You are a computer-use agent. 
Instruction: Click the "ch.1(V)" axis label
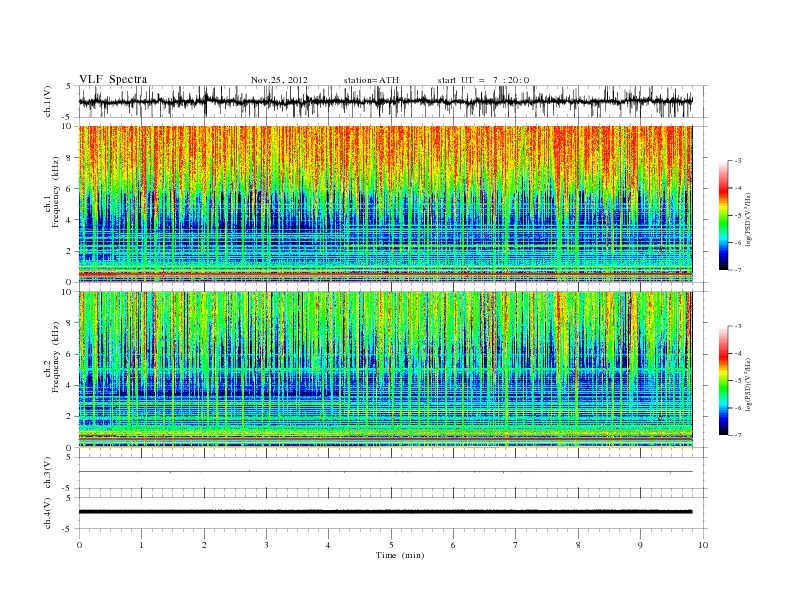coord(48,101)
